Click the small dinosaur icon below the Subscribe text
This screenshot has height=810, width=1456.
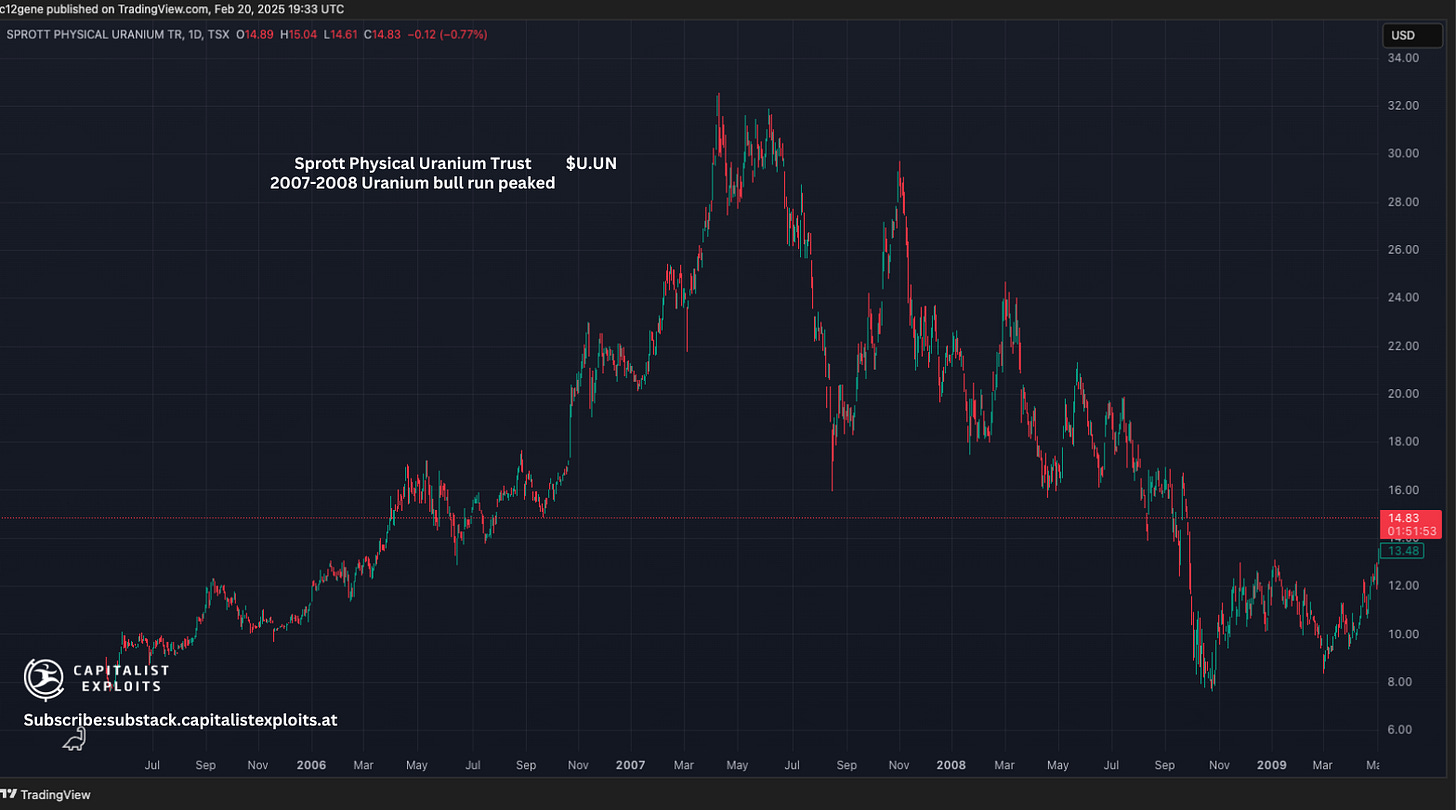coord(75,740)
